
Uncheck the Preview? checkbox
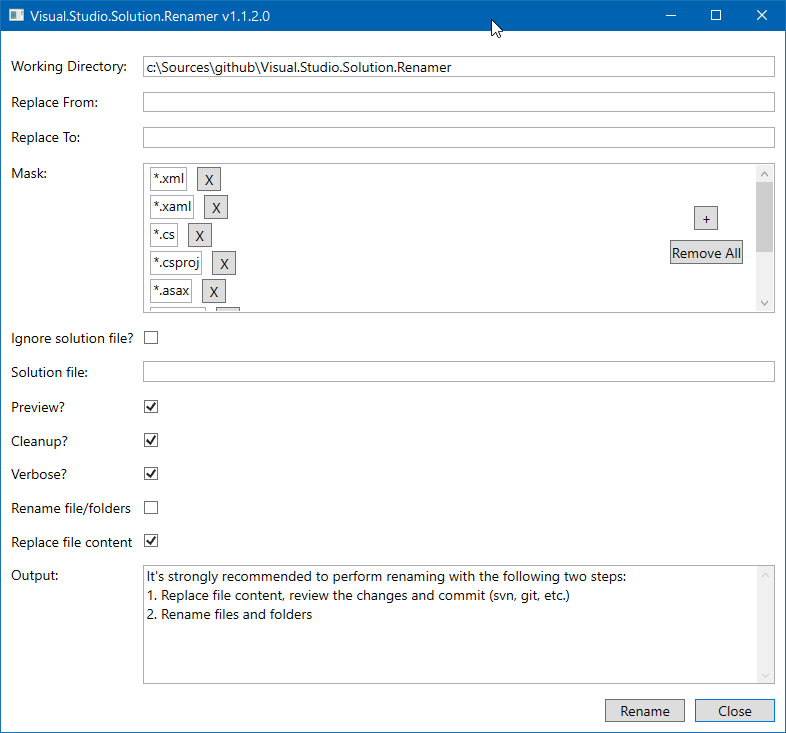tap(151, 407)
